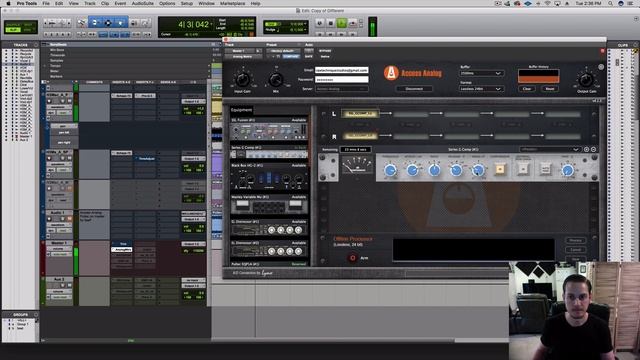Select Series G Comp unit in Equipment list
The image size is (640, 360).
coord(269,151)
